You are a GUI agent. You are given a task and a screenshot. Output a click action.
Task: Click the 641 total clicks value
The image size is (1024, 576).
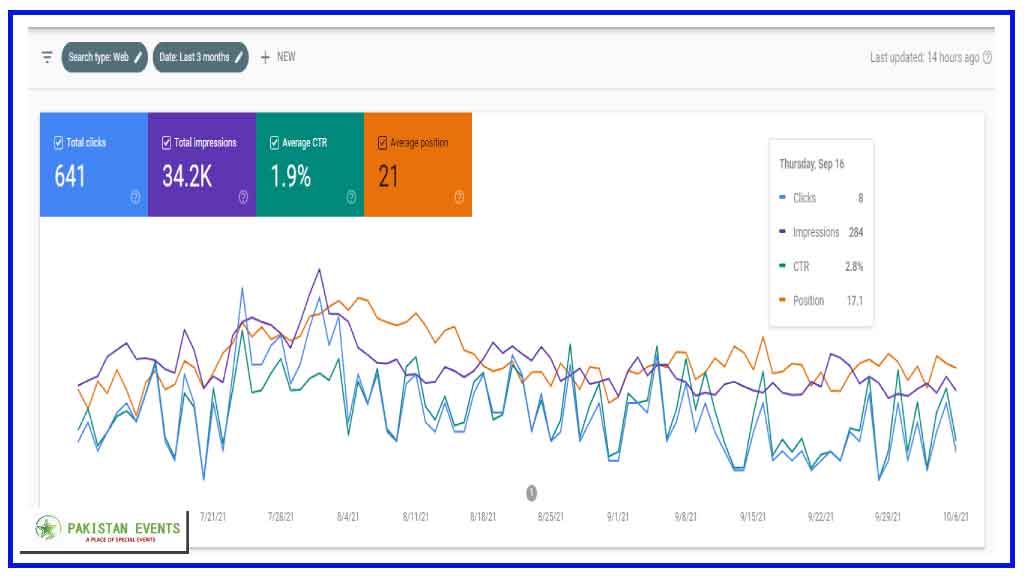tap(70, 176)
